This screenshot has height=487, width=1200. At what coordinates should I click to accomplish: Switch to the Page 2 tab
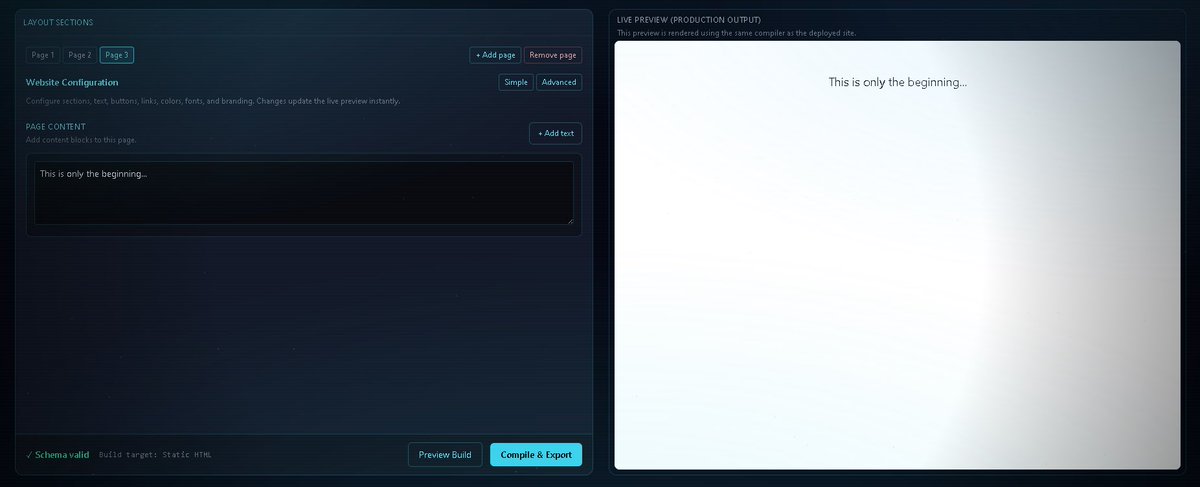80,55
